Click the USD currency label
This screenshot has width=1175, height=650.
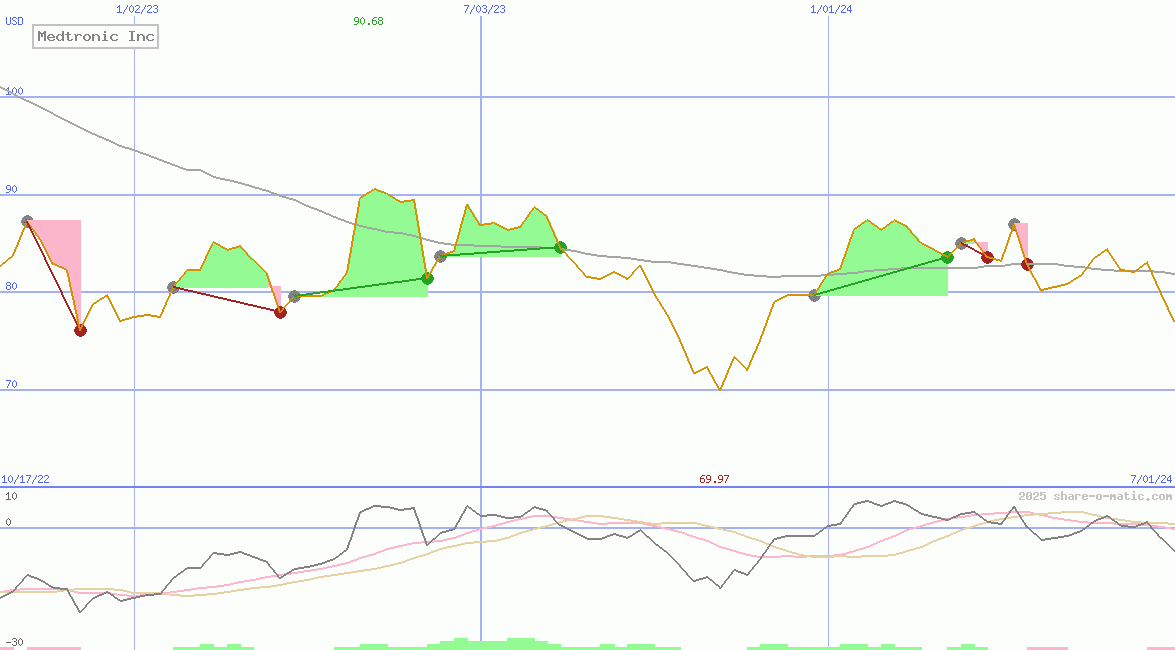[x=15, y=21]
